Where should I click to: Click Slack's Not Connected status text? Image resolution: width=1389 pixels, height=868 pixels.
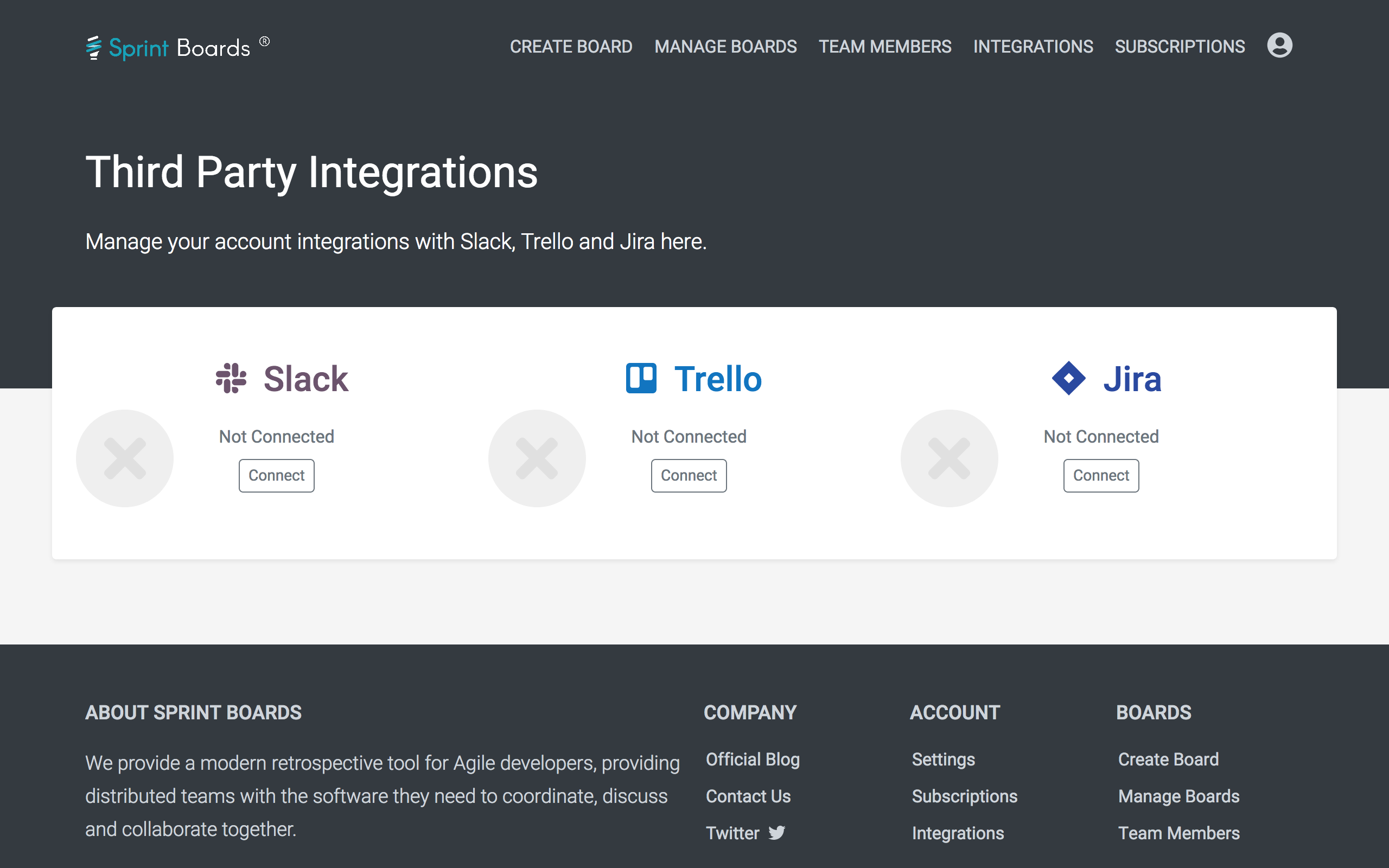click(277, 436)
